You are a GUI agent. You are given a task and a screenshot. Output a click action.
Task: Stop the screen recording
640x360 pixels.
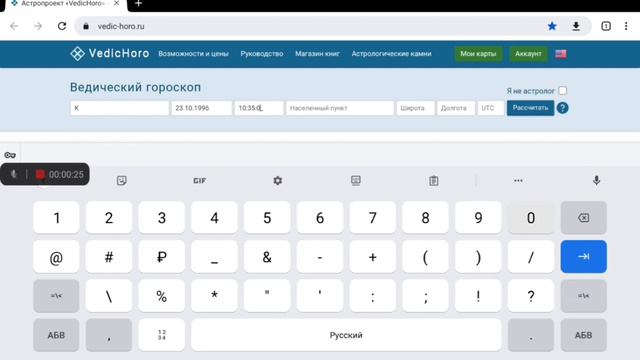tap(40, 175)
